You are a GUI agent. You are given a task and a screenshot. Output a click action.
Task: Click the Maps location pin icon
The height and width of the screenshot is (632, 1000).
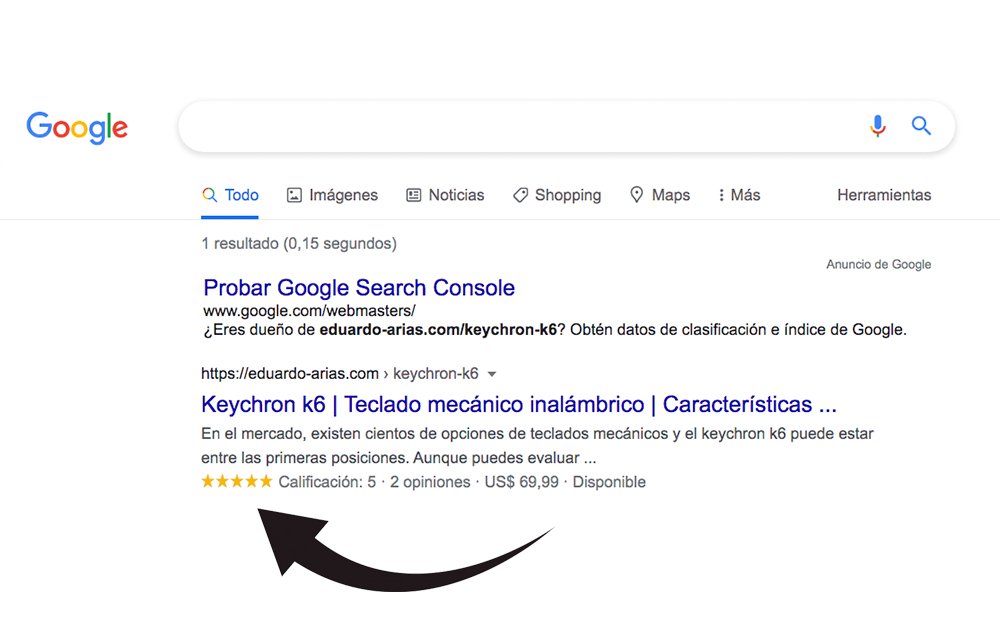coord(637,194)
